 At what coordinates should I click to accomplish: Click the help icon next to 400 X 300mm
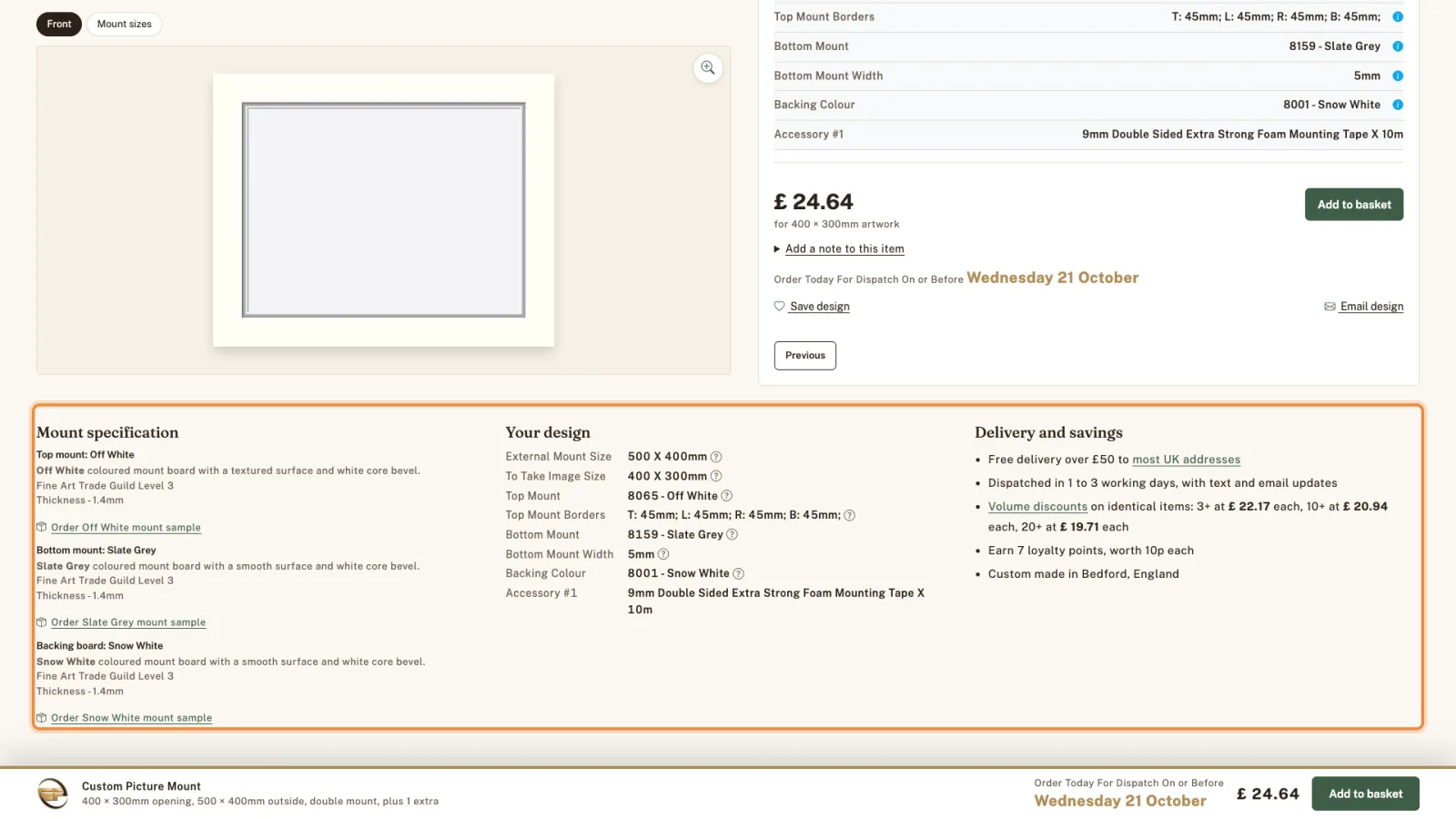coord(716,476)
